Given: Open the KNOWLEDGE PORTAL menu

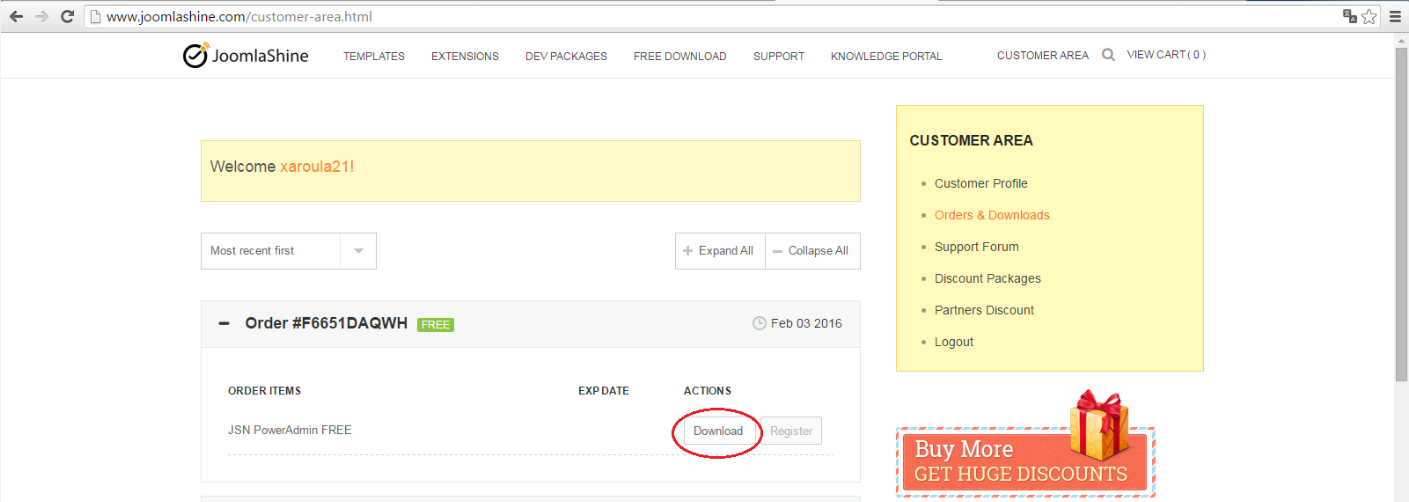Looking at the screenshot, I should [886, 57].
